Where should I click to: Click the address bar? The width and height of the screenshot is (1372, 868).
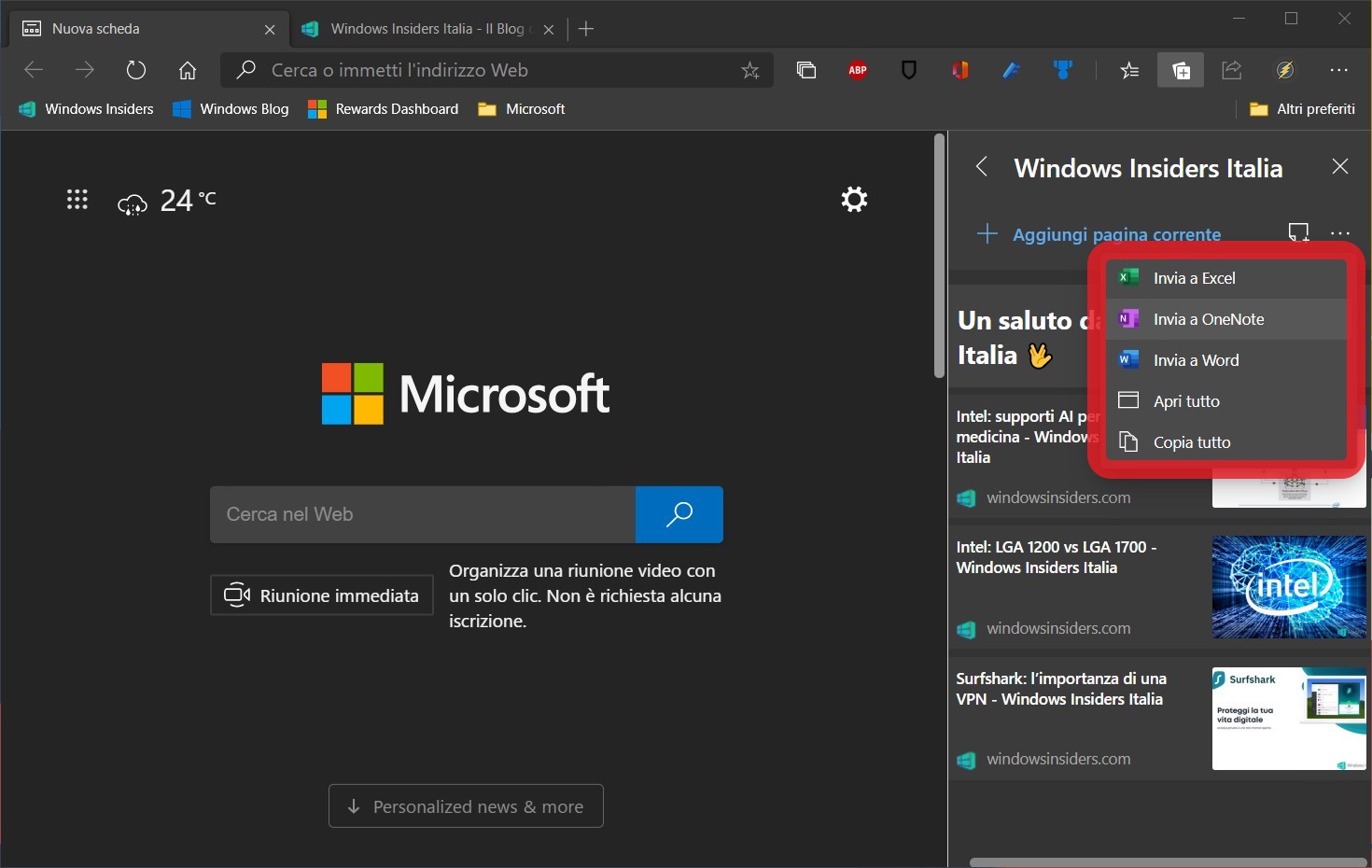coord(497,70)
